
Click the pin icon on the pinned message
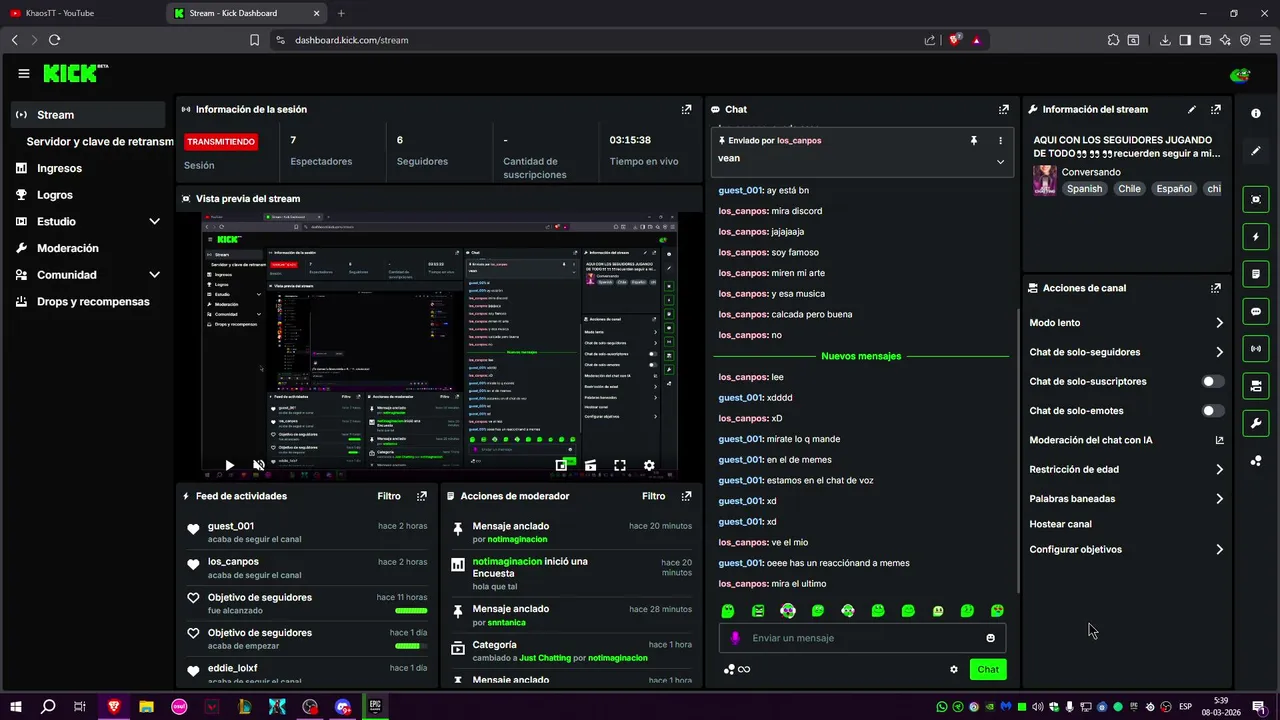click(974, 141)
